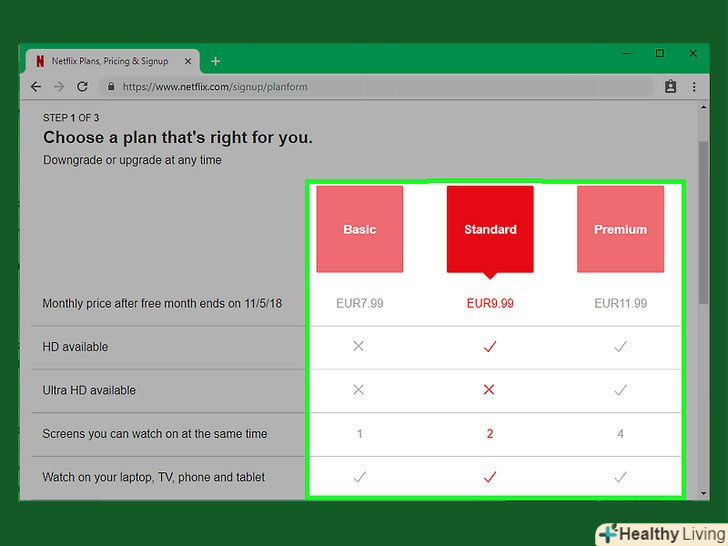Go back using the browser back arrow
This screenshot has height=546, width=728.
pyautogui.click(x=36, y=87)
